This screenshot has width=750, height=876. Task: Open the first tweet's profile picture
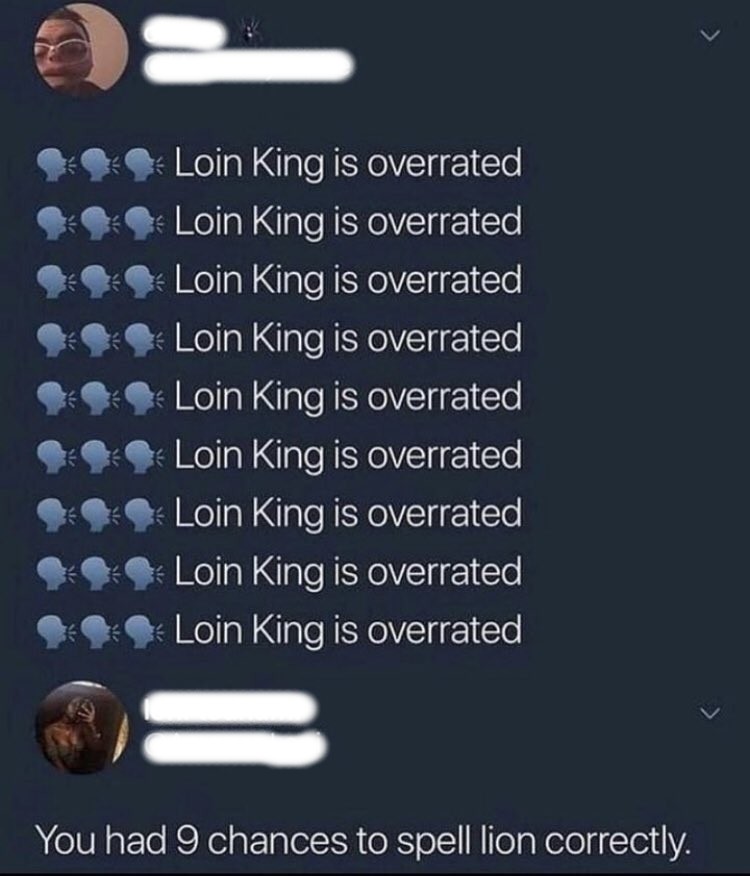[82, 48]
